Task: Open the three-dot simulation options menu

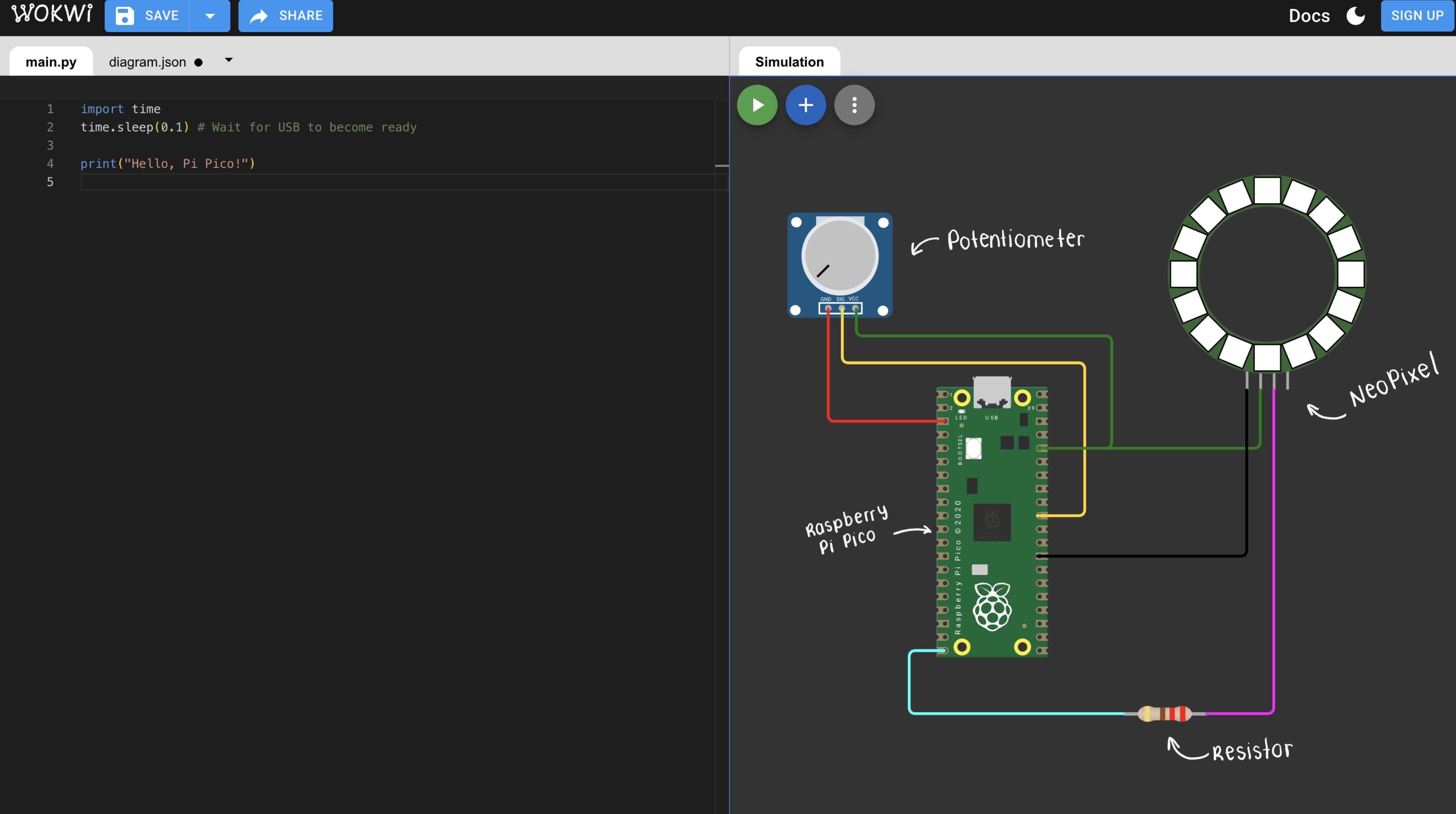Action: point(854,105)
